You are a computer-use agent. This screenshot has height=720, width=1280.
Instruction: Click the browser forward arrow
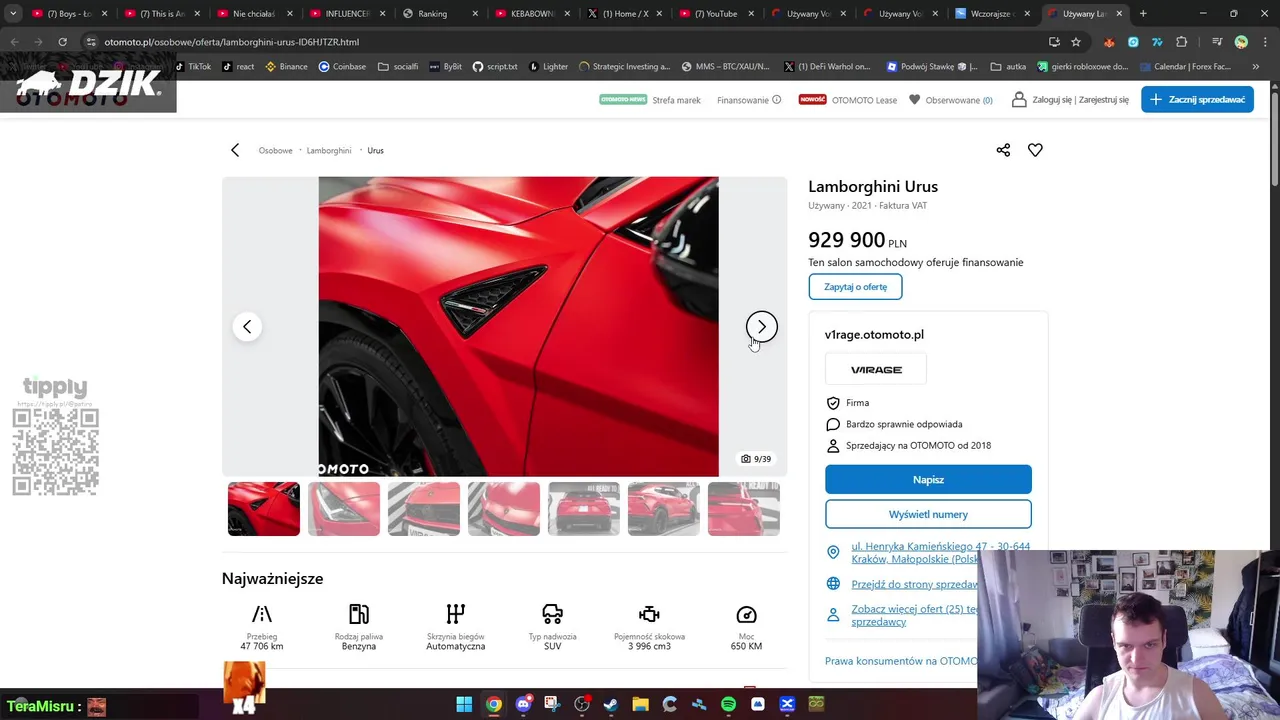[38, 42]
